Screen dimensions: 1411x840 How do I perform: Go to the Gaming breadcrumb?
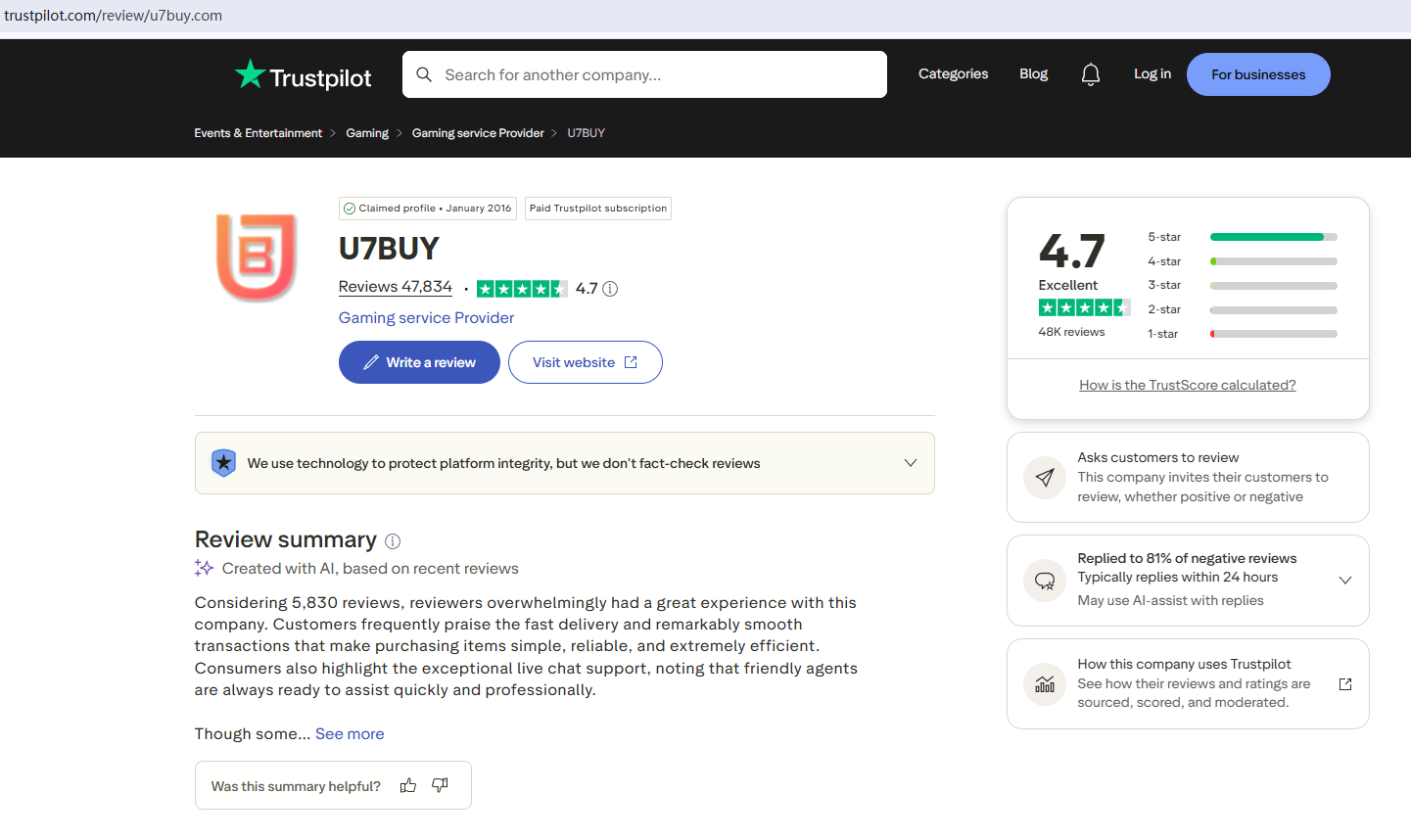click(x=367, y=133)
